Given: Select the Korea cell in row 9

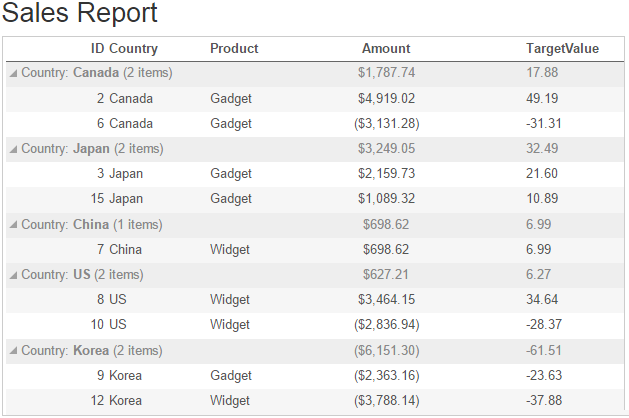Looking at the screenshot, I should [x=125, y=375].
